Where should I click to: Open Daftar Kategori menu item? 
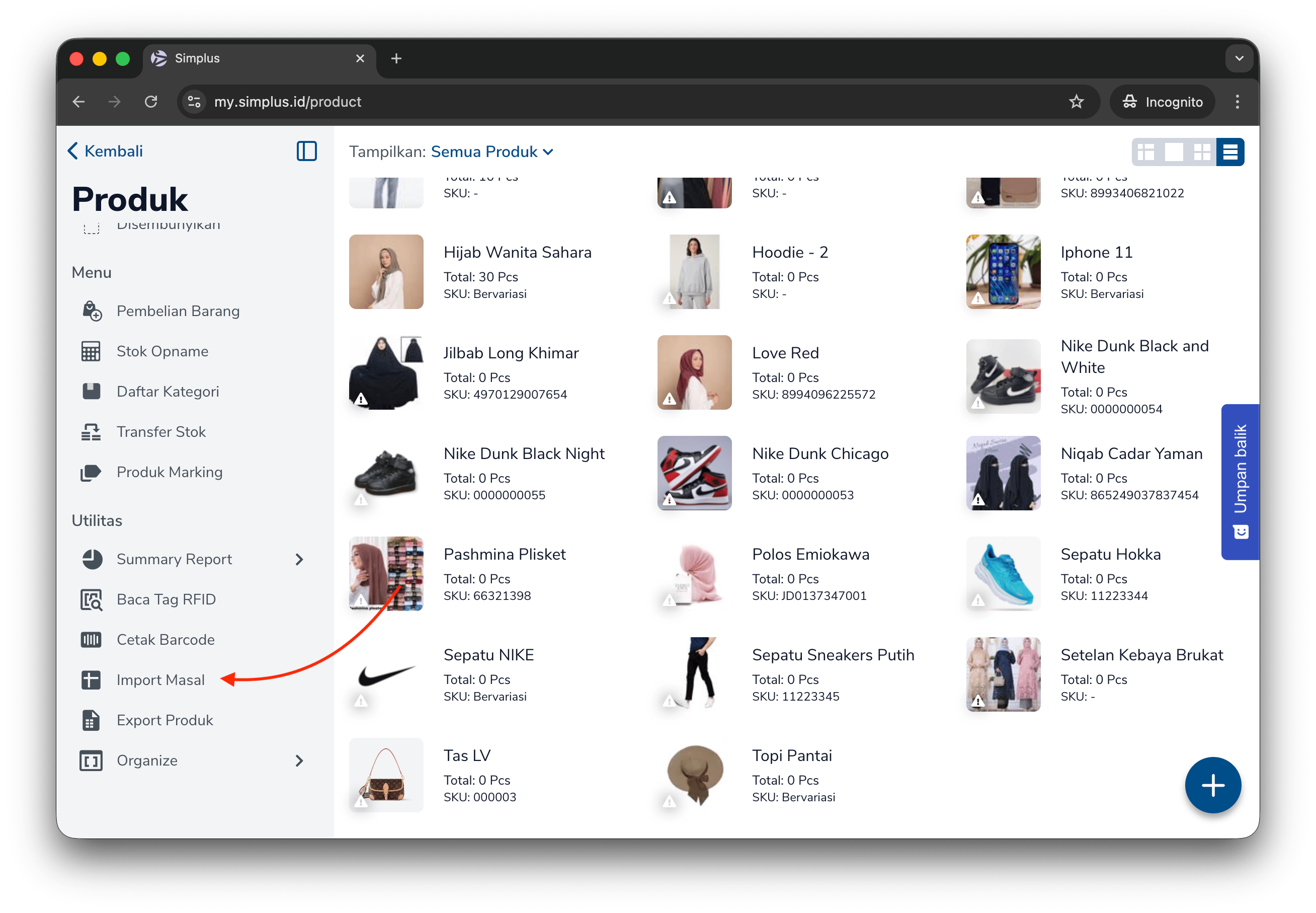coord(168,391)
